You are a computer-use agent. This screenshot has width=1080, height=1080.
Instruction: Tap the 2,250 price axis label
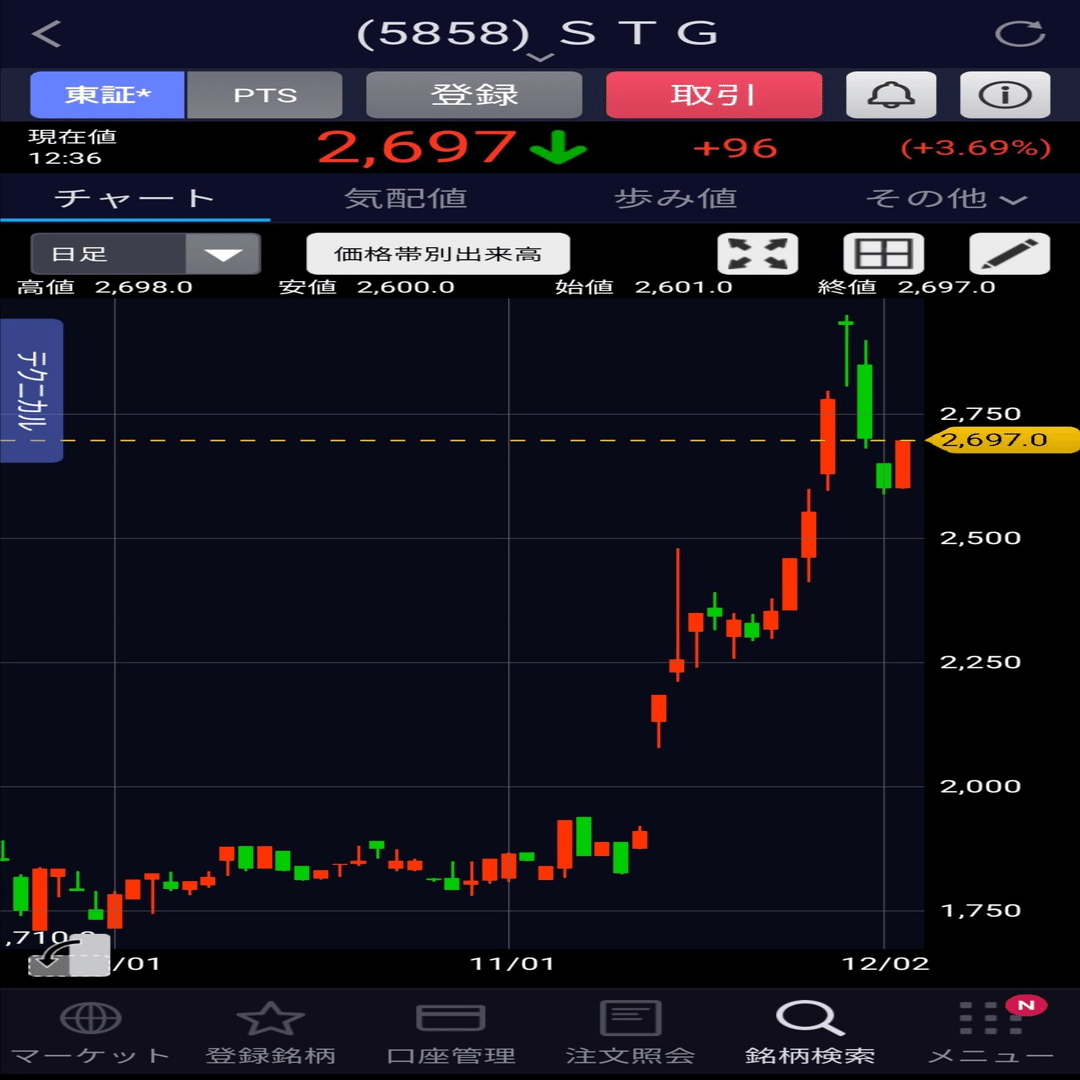click(980, 661)
